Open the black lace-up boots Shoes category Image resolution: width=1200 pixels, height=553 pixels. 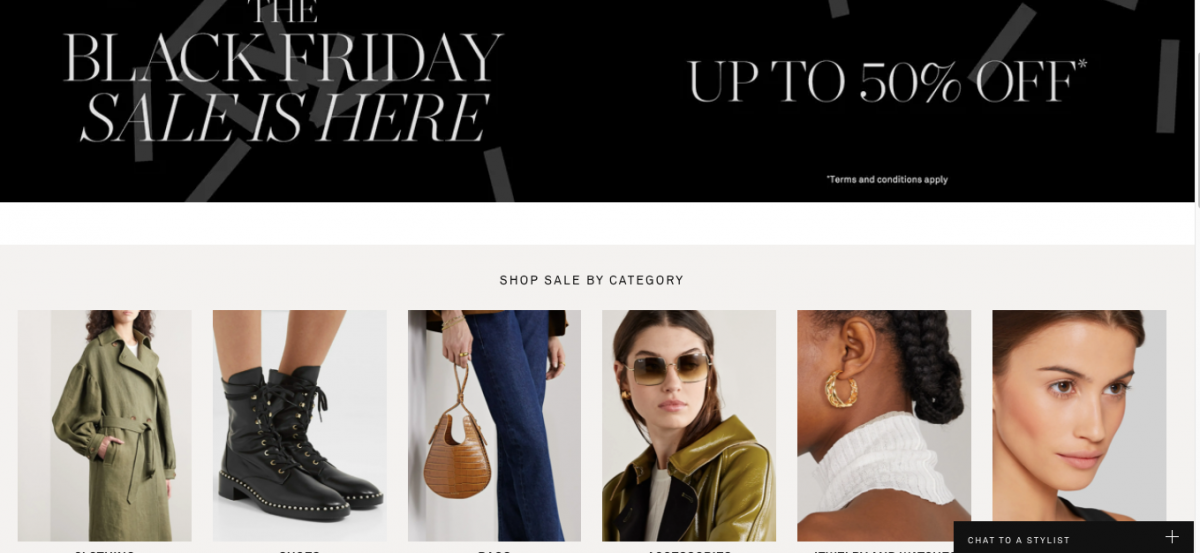click(x=299, y=425)
